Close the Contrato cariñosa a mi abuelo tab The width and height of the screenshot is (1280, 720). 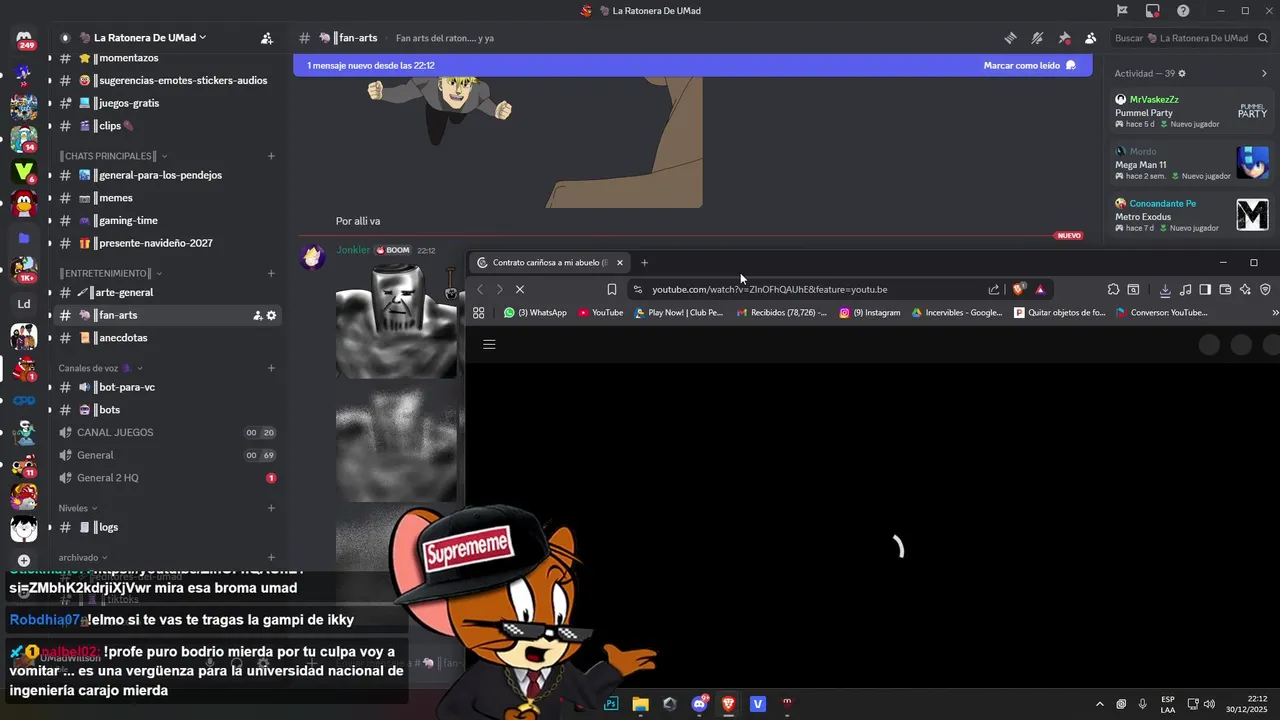click(619, 263)
